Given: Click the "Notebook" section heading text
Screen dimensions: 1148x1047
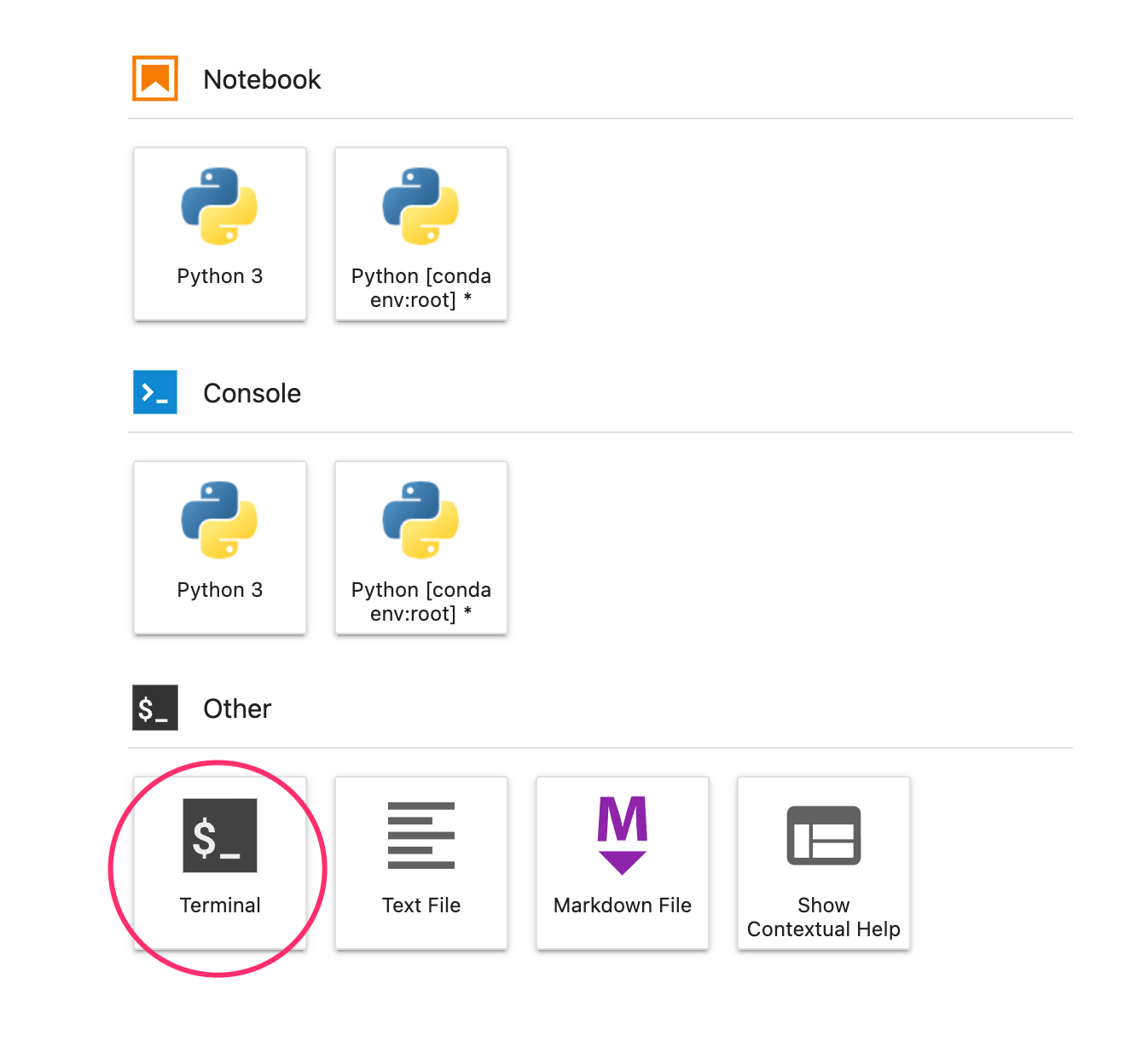Looking at the screenshot, I should (262, 79).
